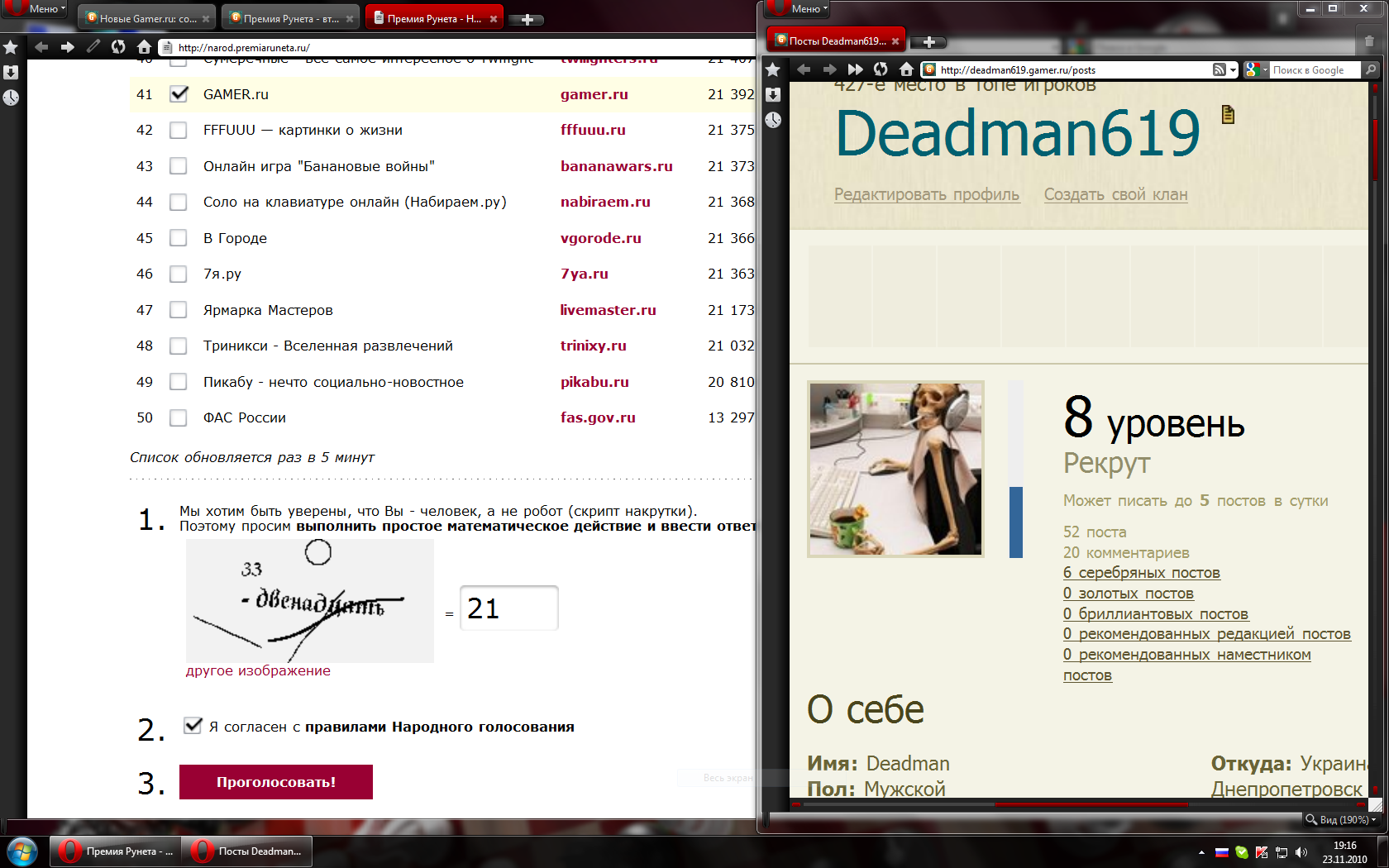Open Вид (190%) zoom dropdown
This screenshot has height=868, width=1389.
coord(1341,819)
